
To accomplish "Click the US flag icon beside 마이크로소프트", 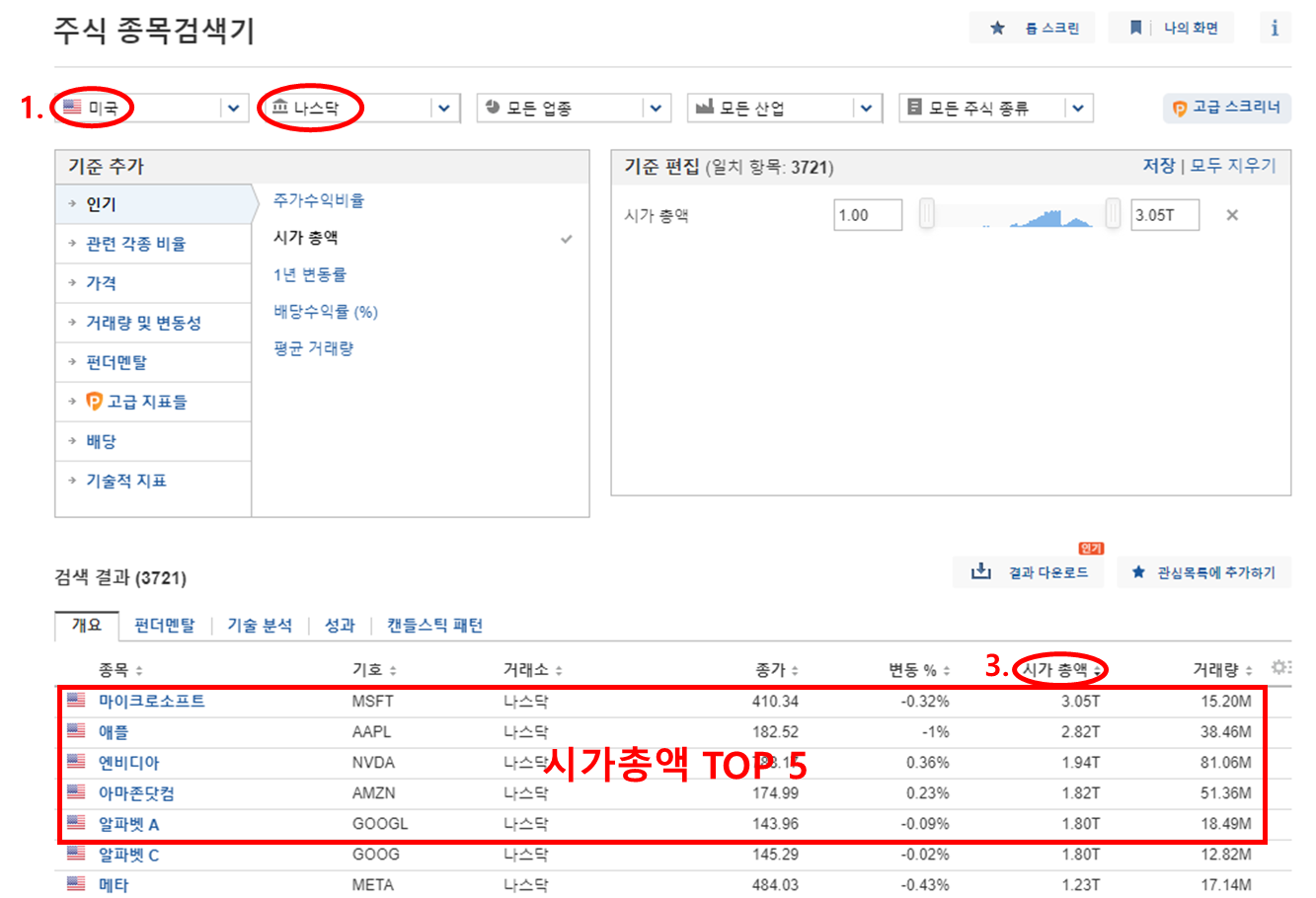I will pos(76,701).
